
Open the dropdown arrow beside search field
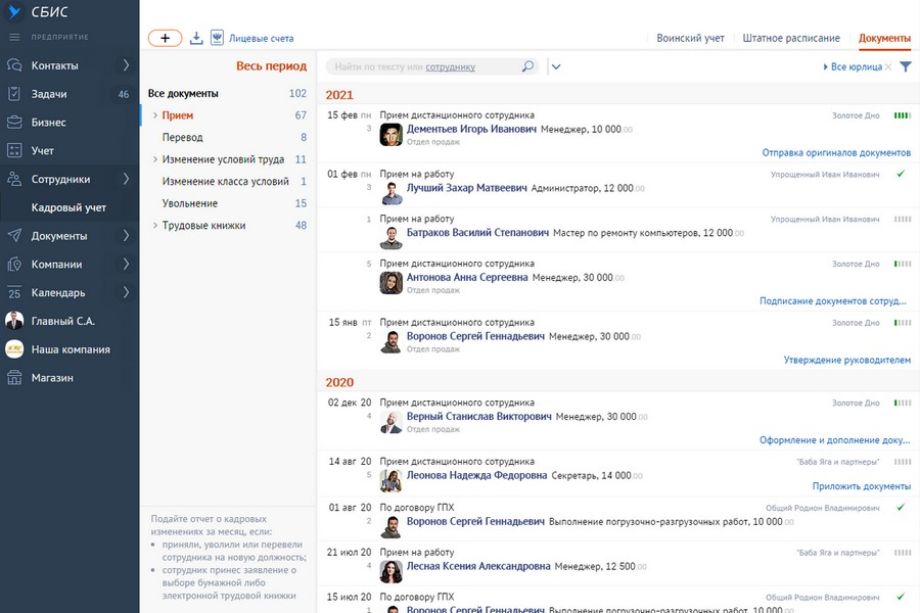coord(556,67)
